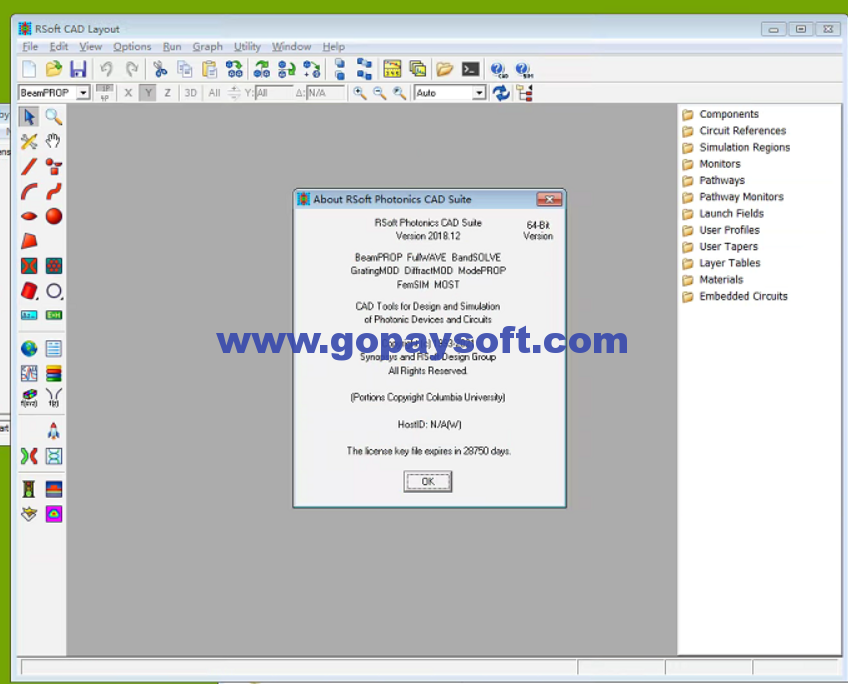The image size is (848, 684).
Task: Click the symbol table list icon
Action: pyautogui.click(x=54, y=349)
